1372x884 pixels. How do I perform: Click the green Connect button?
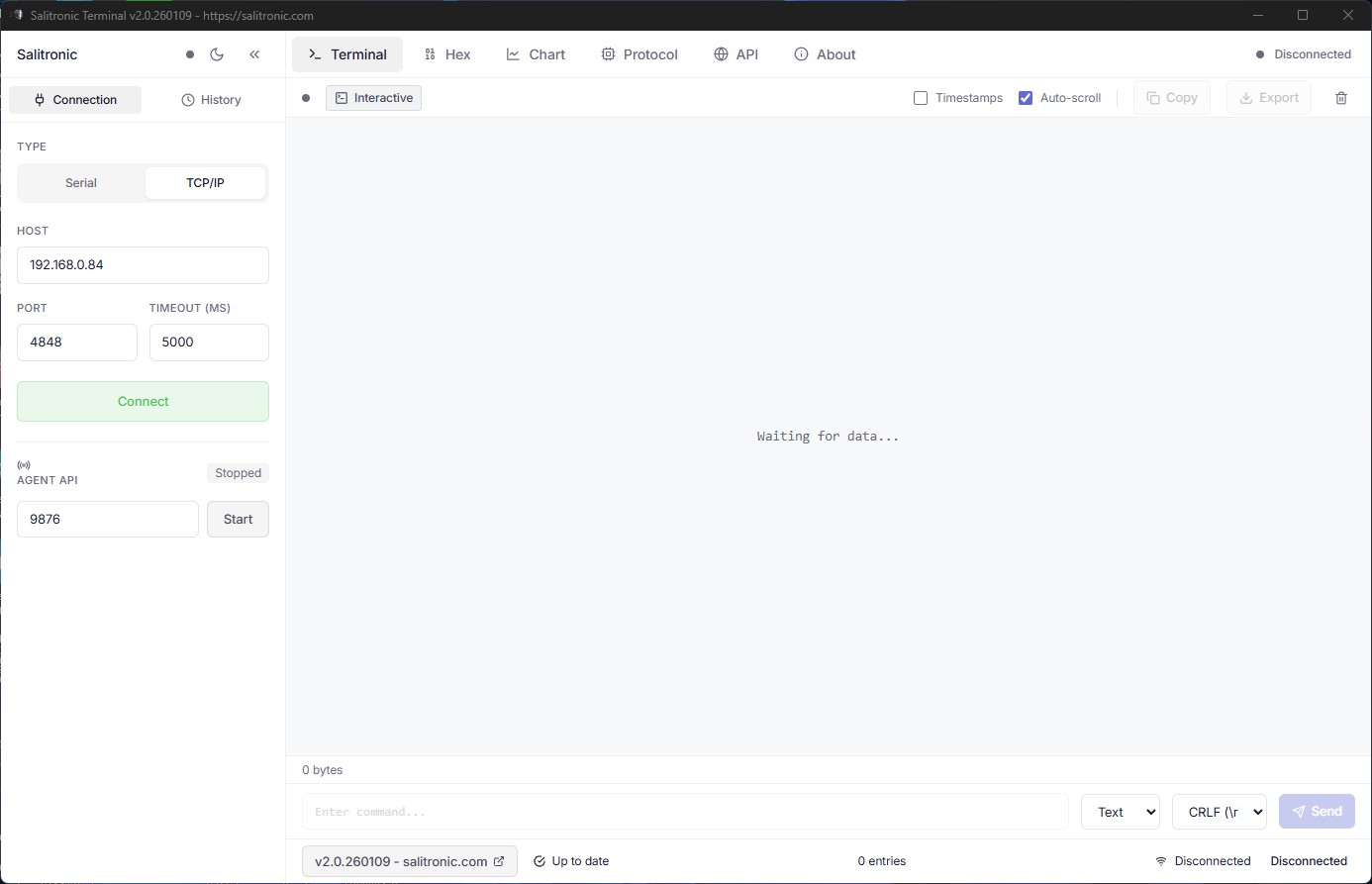(143, 402)
